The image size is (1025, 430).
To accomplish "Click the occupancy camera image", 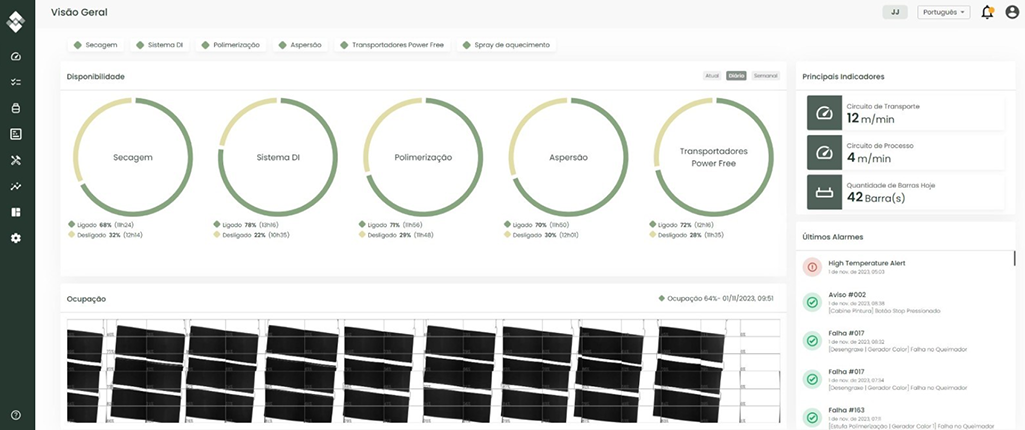I will tap(424, 371).
